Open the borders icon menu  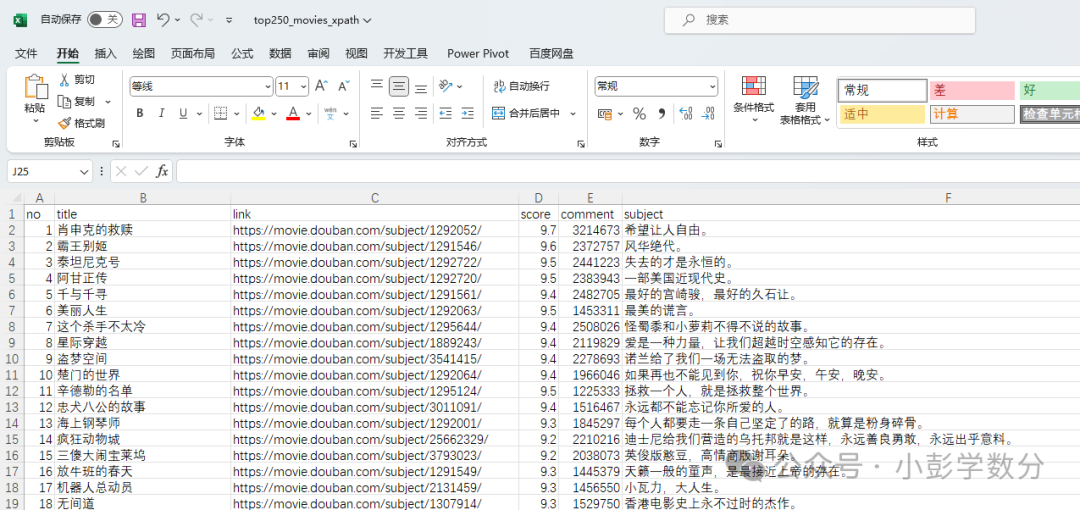point(220,113)
